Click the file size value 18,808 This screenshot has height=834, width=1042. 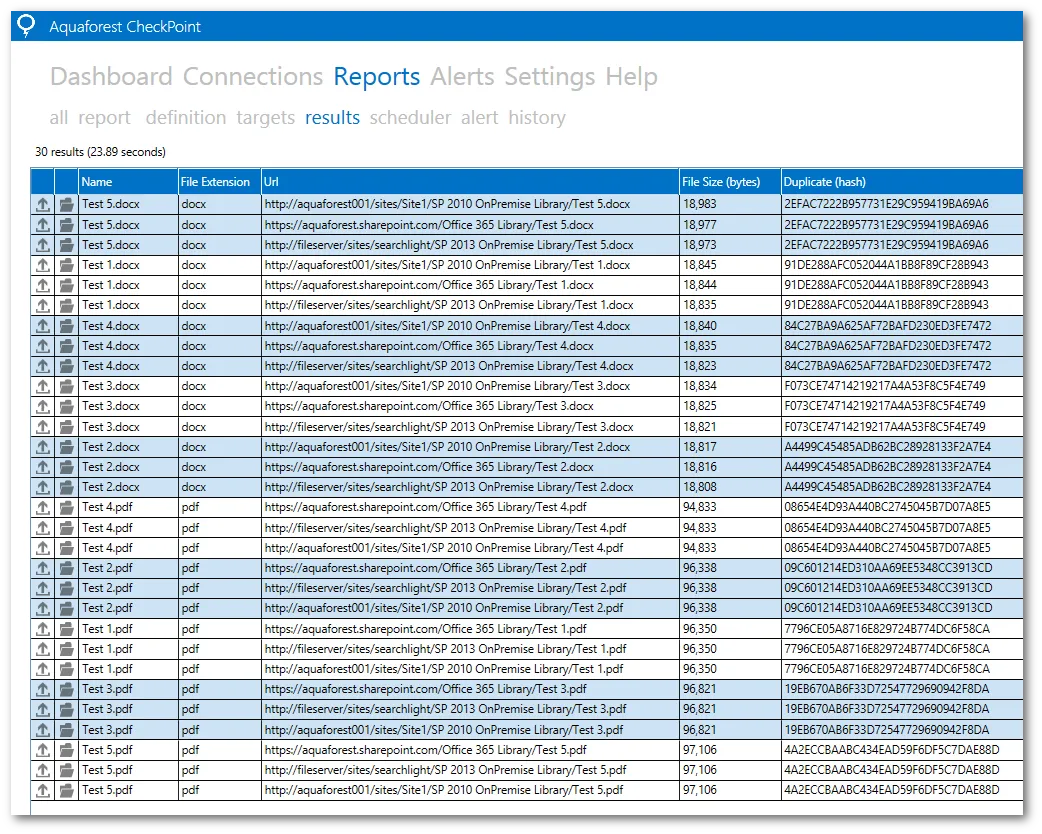700,487
